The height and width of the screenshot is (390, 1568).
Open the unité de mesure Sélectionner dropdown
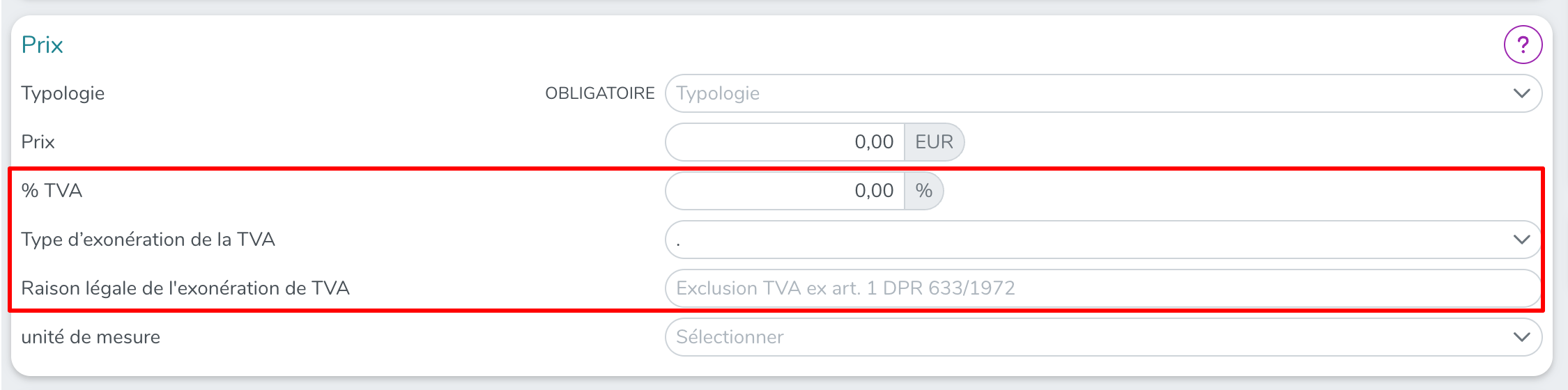1087,337
